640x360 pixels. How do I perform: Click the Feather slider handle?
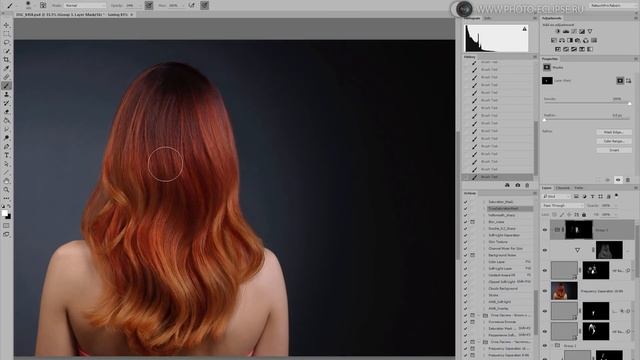click(x=544, y=120)
